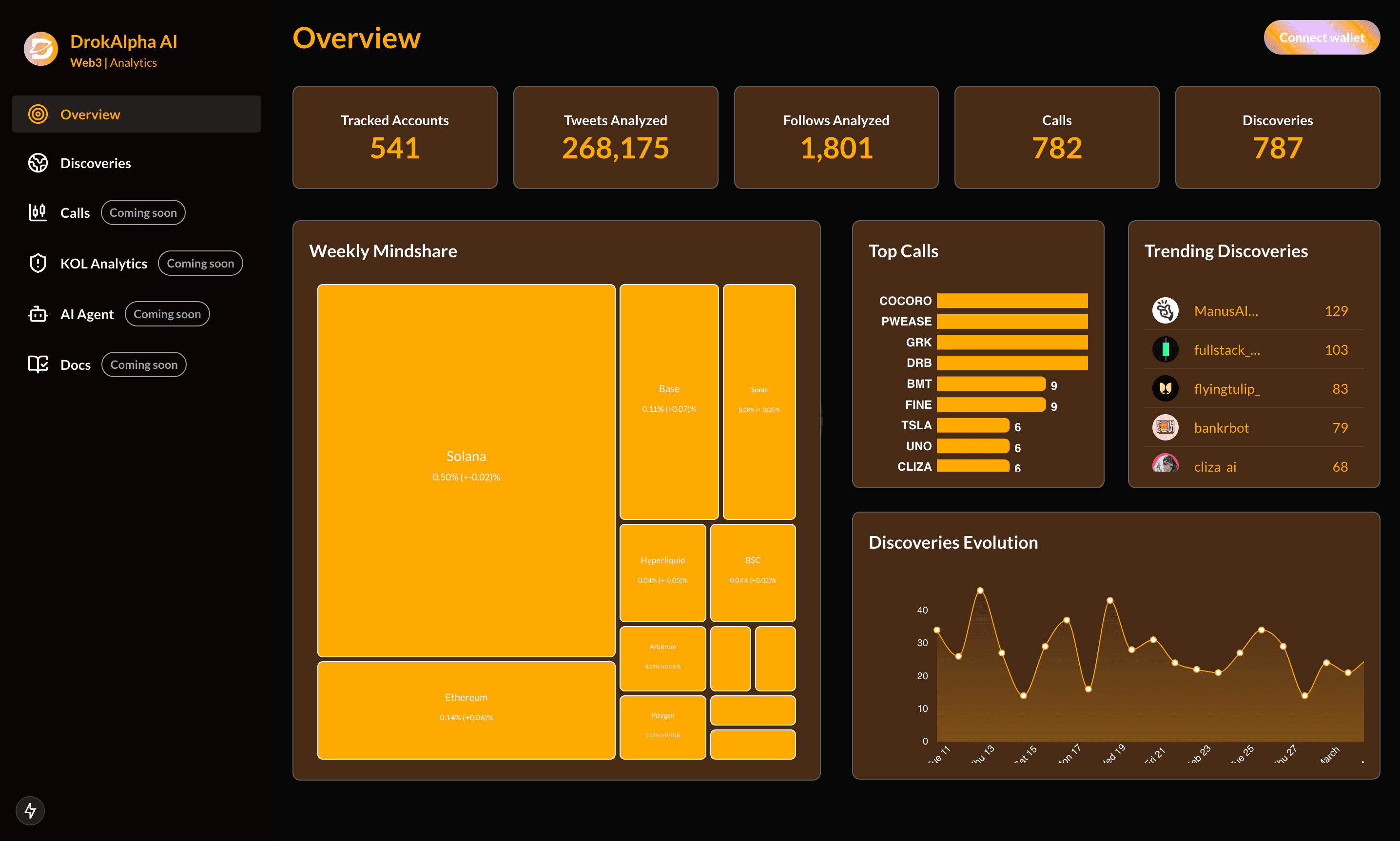Select the BSC treemap block

point(753,573)
